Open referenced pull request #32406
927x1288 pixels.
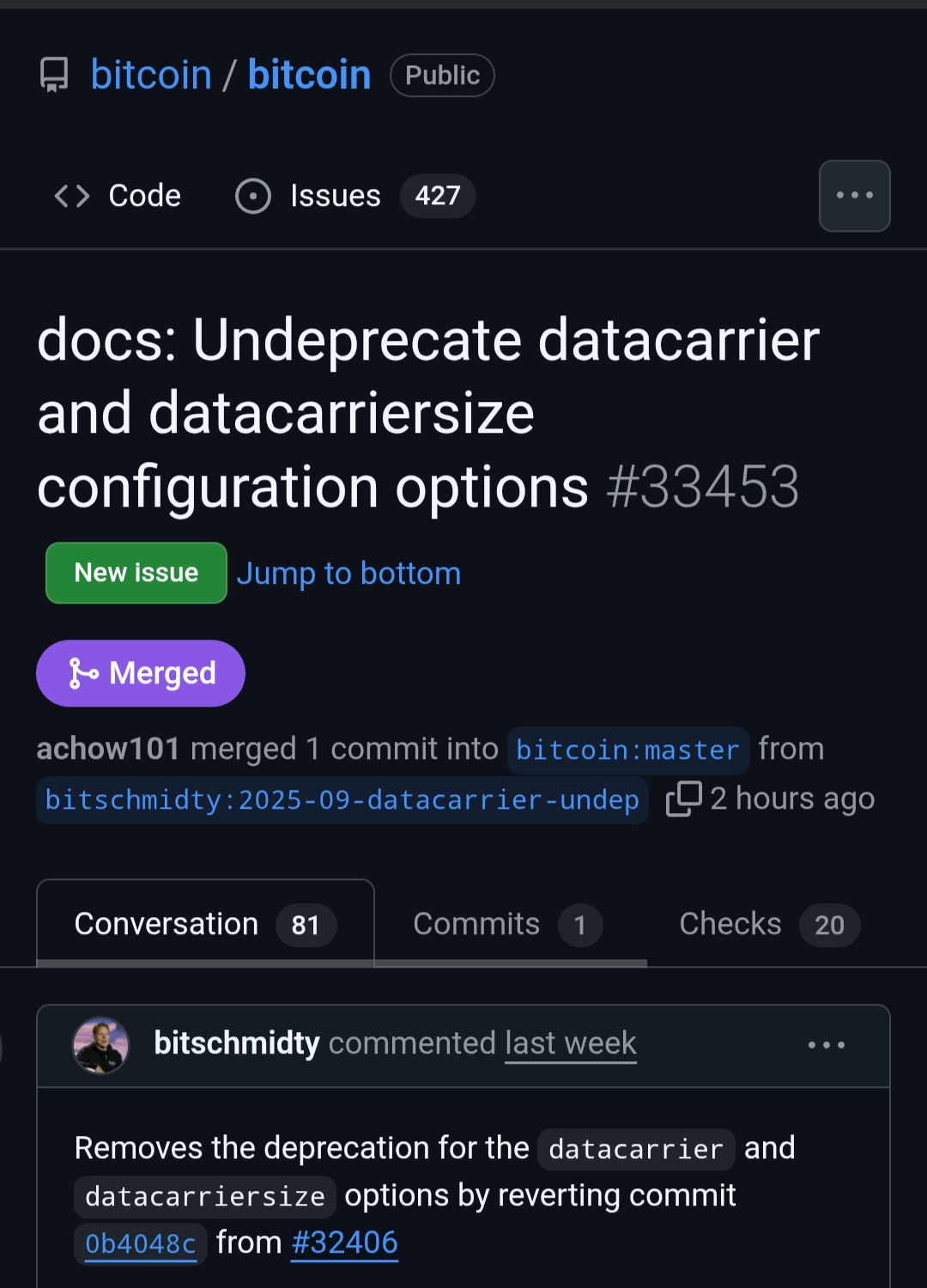[345, 1242]
